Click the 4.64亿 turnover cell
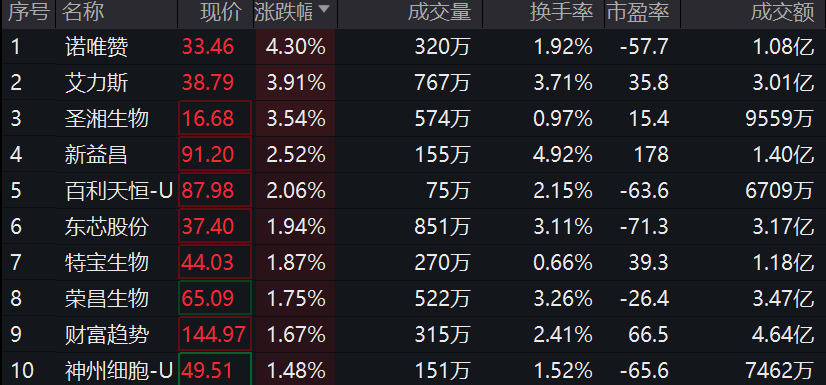Screen dimensions: 826x385 coord(783,334)
